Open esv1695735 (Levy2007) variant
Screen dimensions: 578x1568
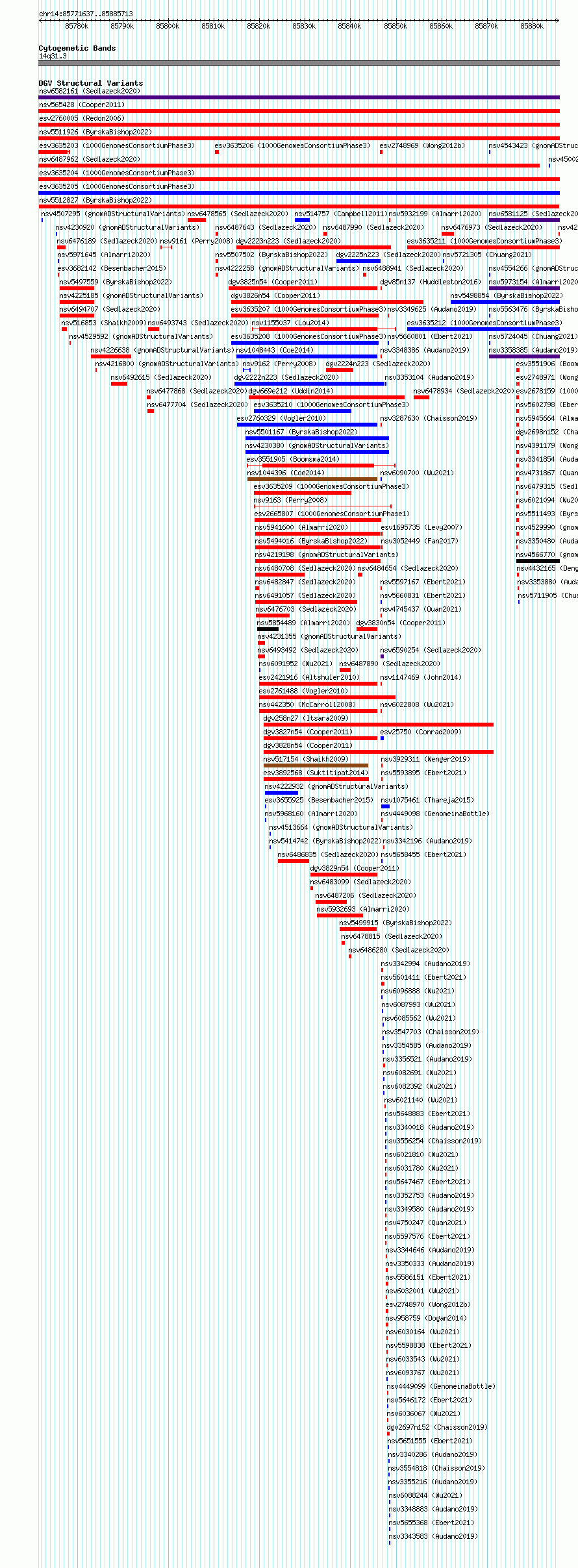[421, 527]
